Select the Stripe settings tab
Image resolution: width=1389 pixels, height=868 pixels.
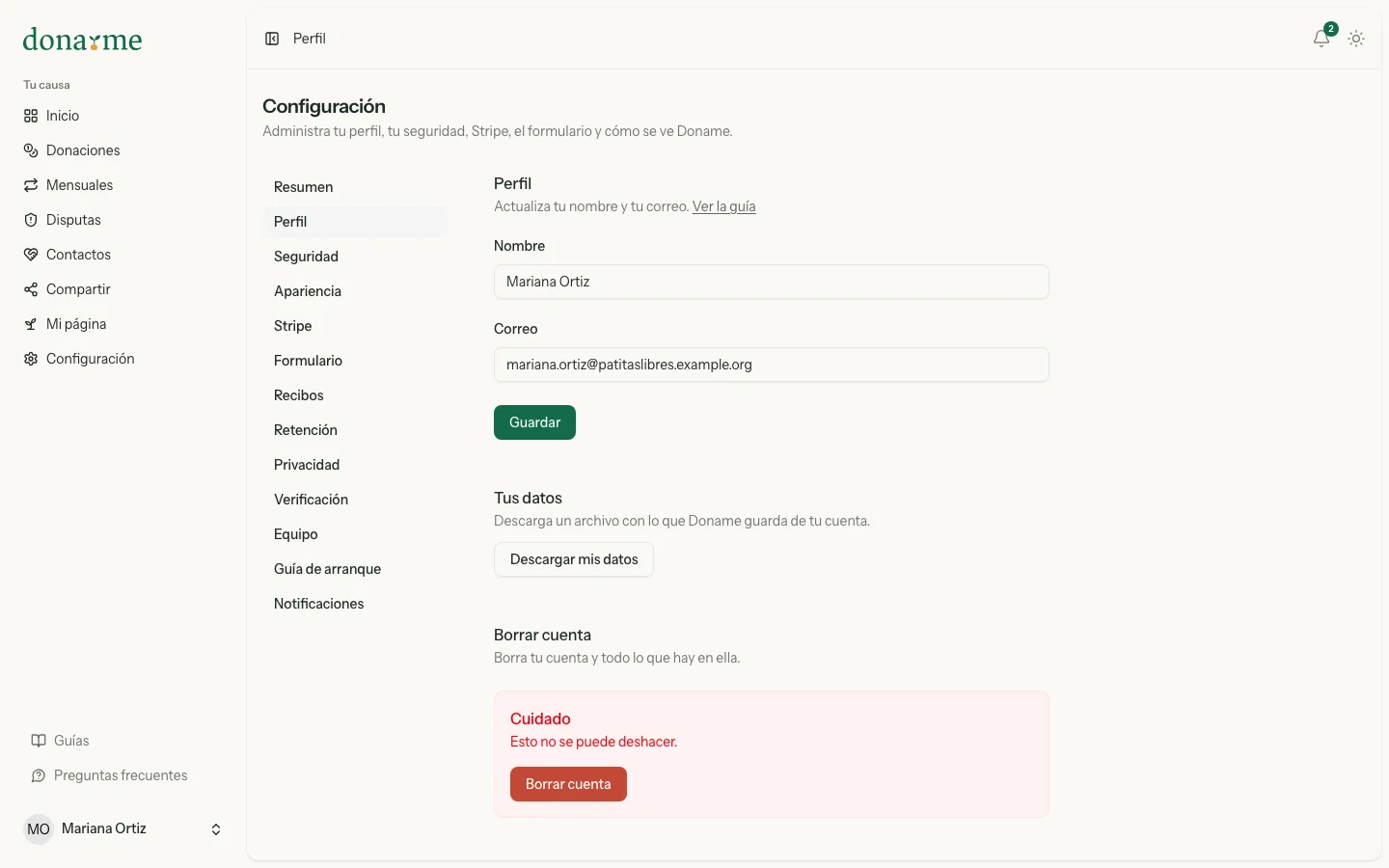point(355,326)
